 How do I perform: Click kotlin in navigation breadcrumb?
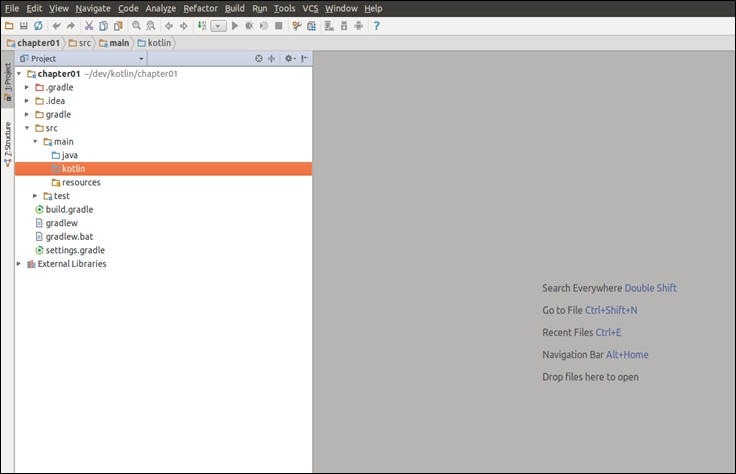154,43
